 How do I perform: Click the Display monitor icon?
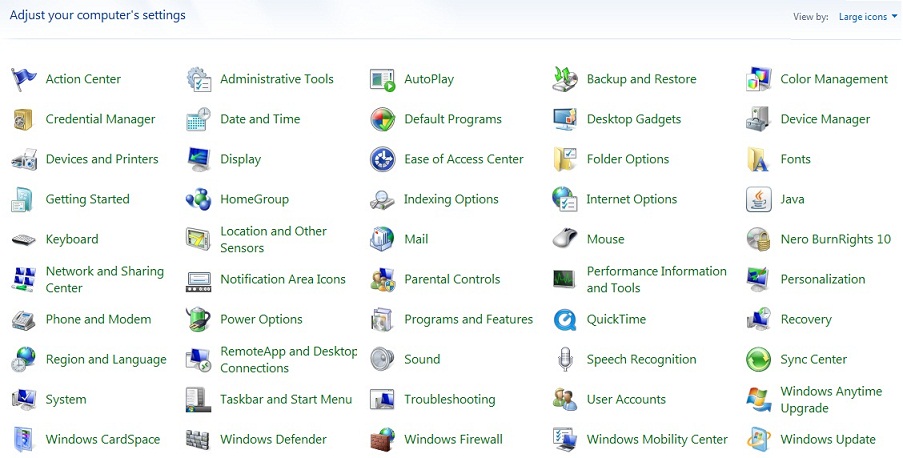pos(199,160)
